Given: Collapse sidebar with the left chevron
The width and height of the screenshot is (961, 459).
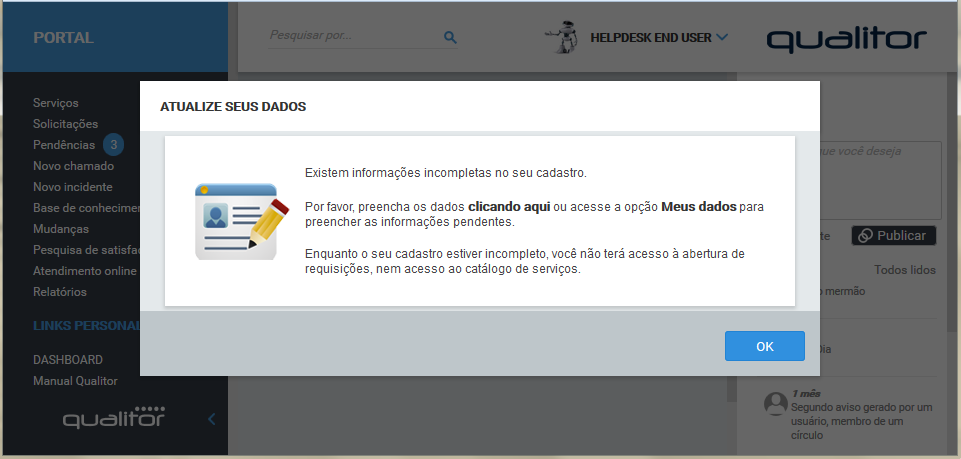Looking at the screenshot, I should click(211, 419).
